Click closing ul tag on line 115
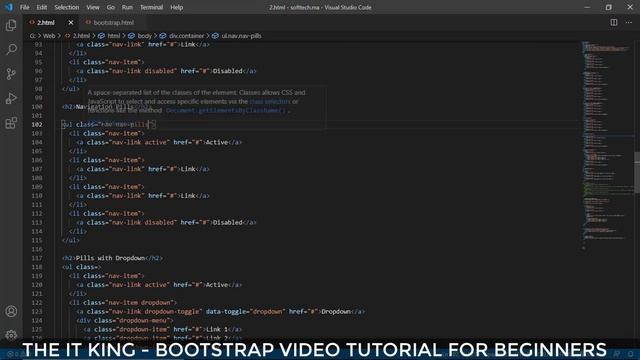 tap(71, 240)
